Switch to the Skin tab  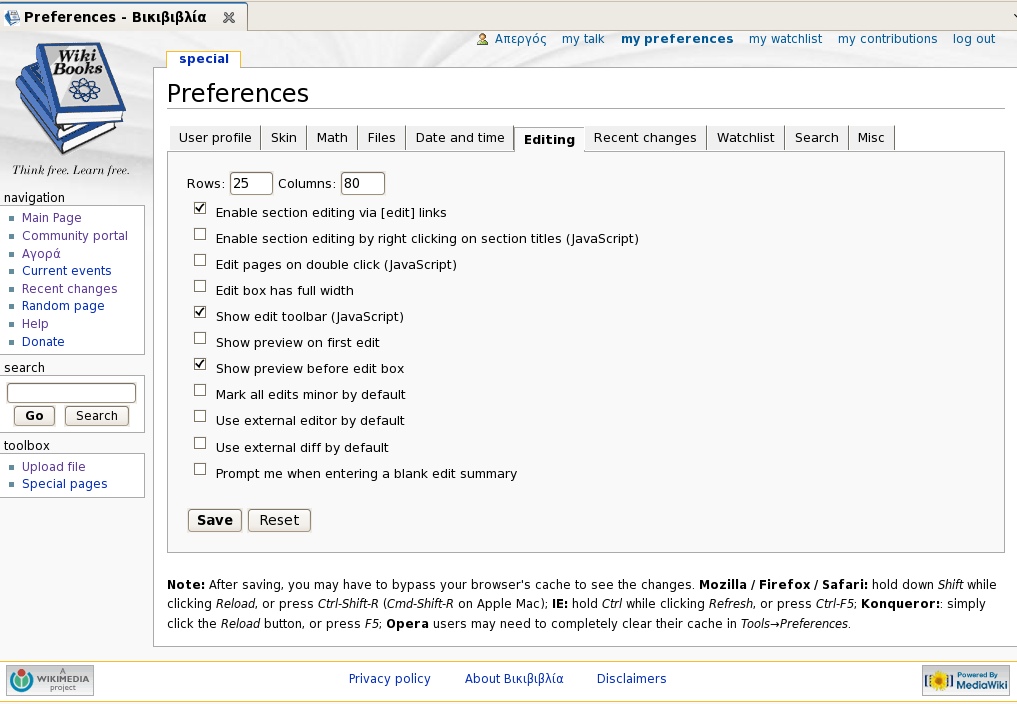[283, 138]
